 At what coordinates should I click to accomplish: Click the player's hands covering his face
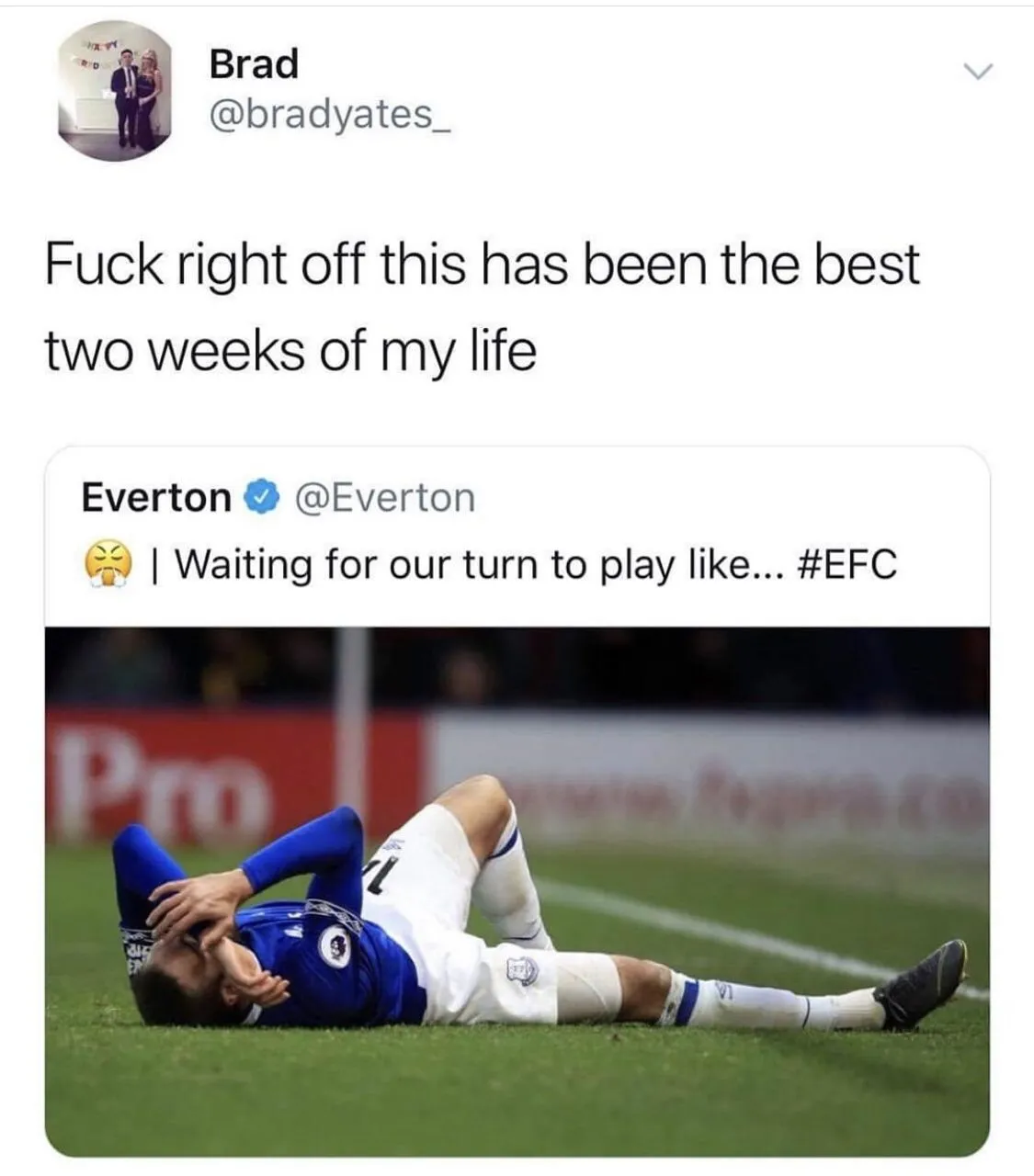click(198, 911)
